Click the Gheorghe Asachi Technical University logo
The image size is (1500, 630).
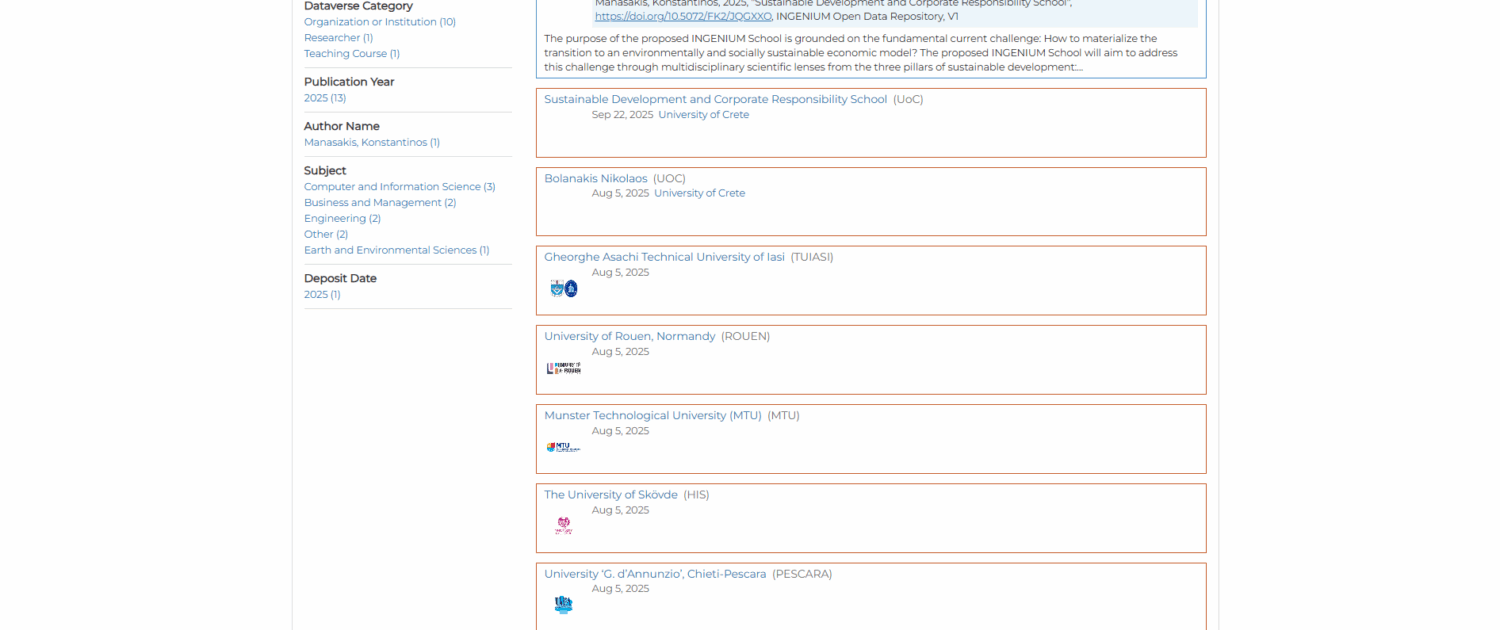[x=564, y=289]
